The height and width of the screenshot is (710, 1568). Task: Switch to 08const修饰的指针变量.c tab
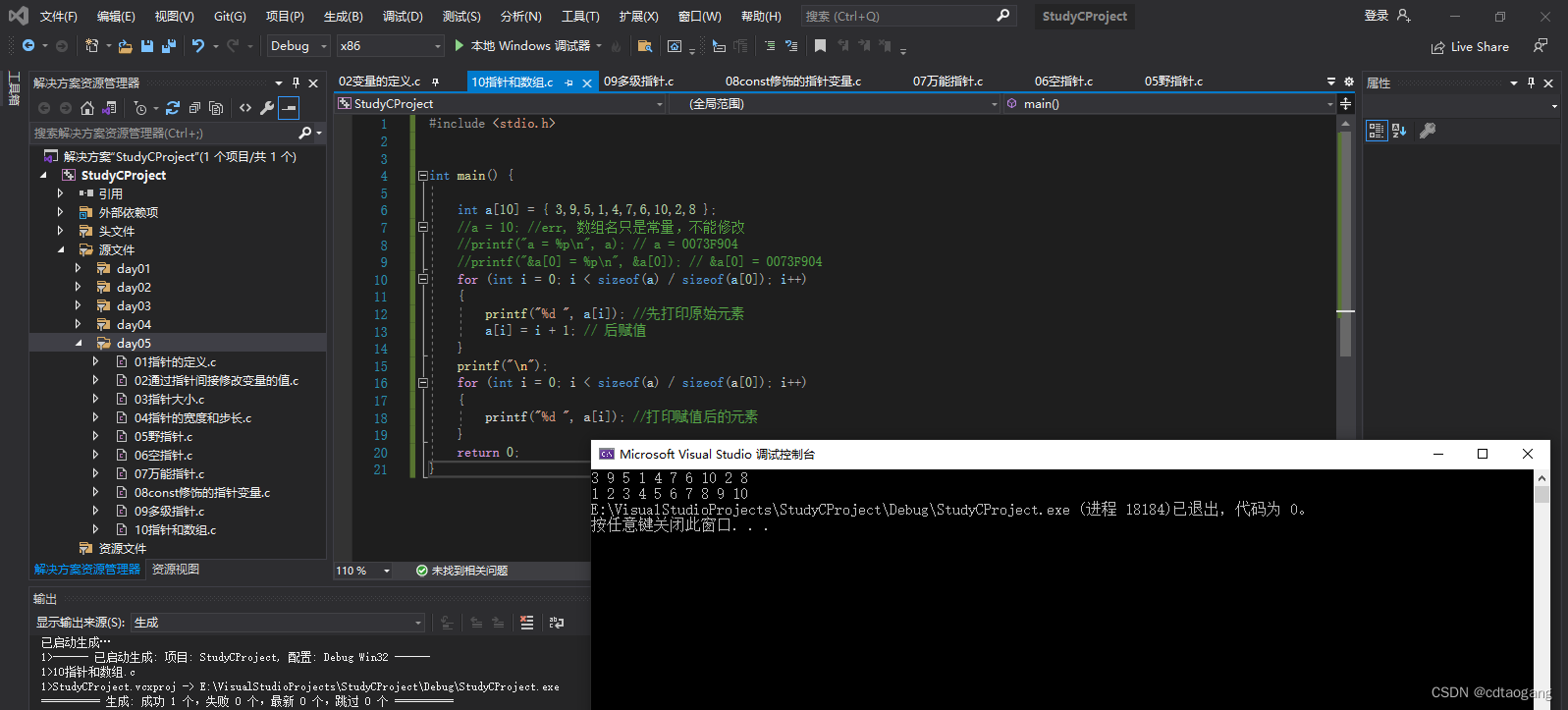[x=793, y=82]
